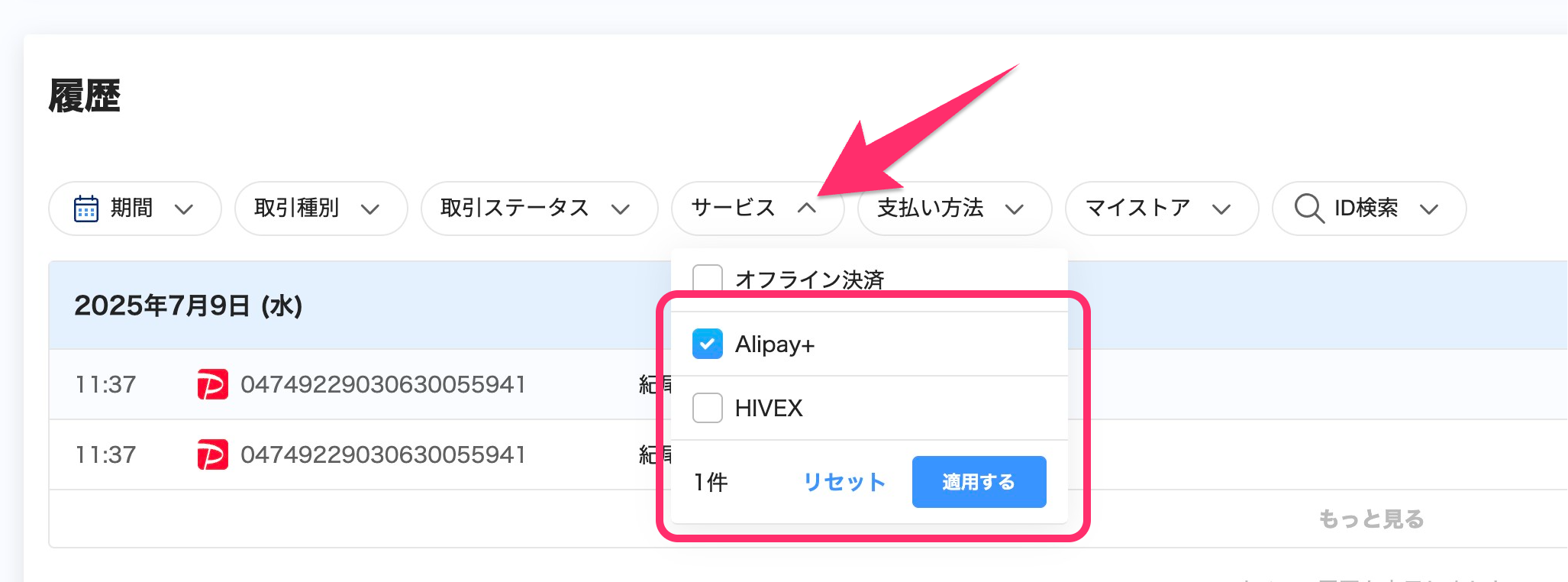
Task: Select the Alipay+ option label
Action: click(x=774, y=344)
